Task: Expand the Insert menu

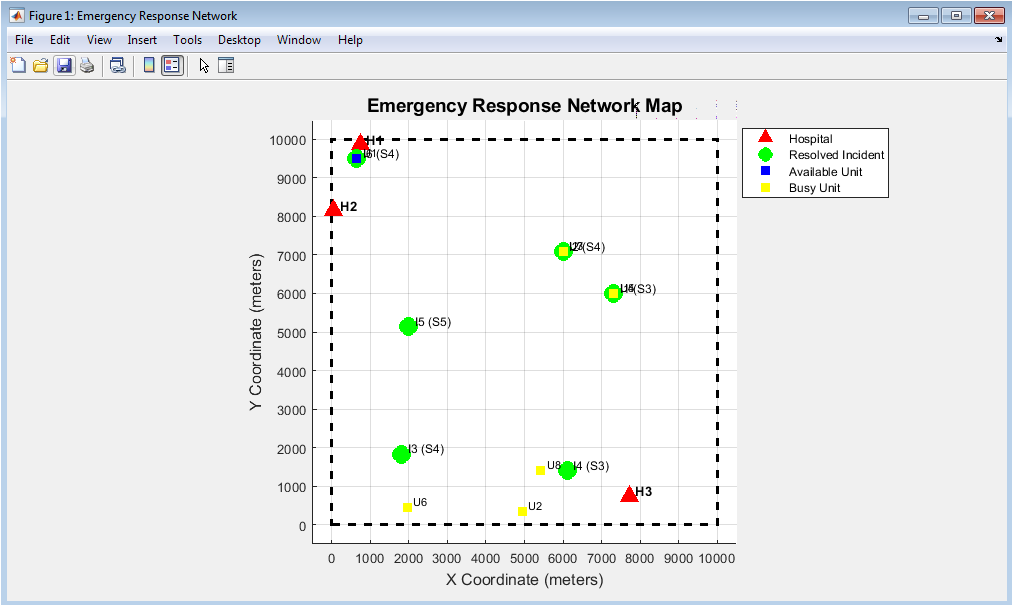Action: pyautogui.click(x=142, y=40)
